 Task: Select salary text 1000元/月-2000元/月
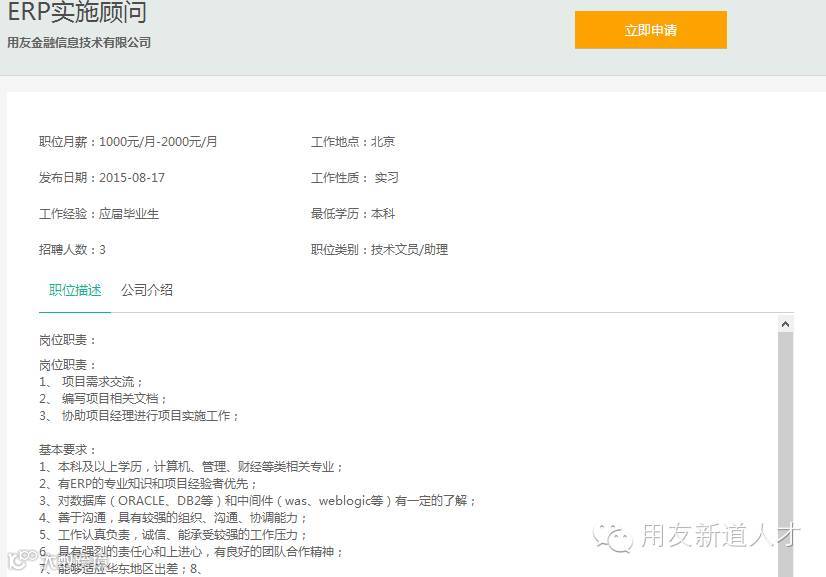pyautogui.click(x=158, y=142)
